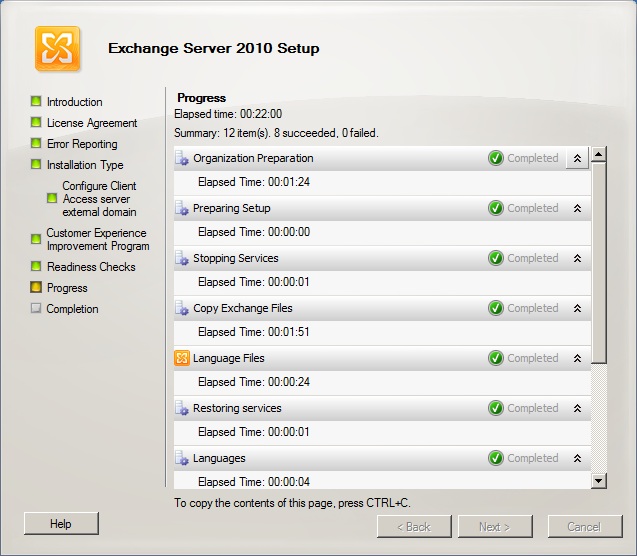
Task: Click green checkmark for Stopping Services
Action: pos(496,258)
